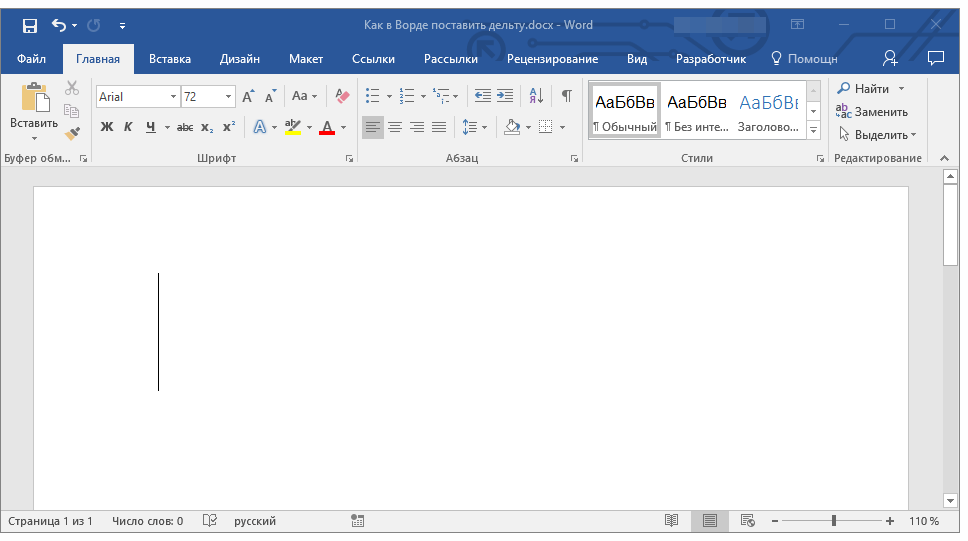Click the bulleted list icon
The width and height of the screenshot is (968, 541).
tap(372, 96)
